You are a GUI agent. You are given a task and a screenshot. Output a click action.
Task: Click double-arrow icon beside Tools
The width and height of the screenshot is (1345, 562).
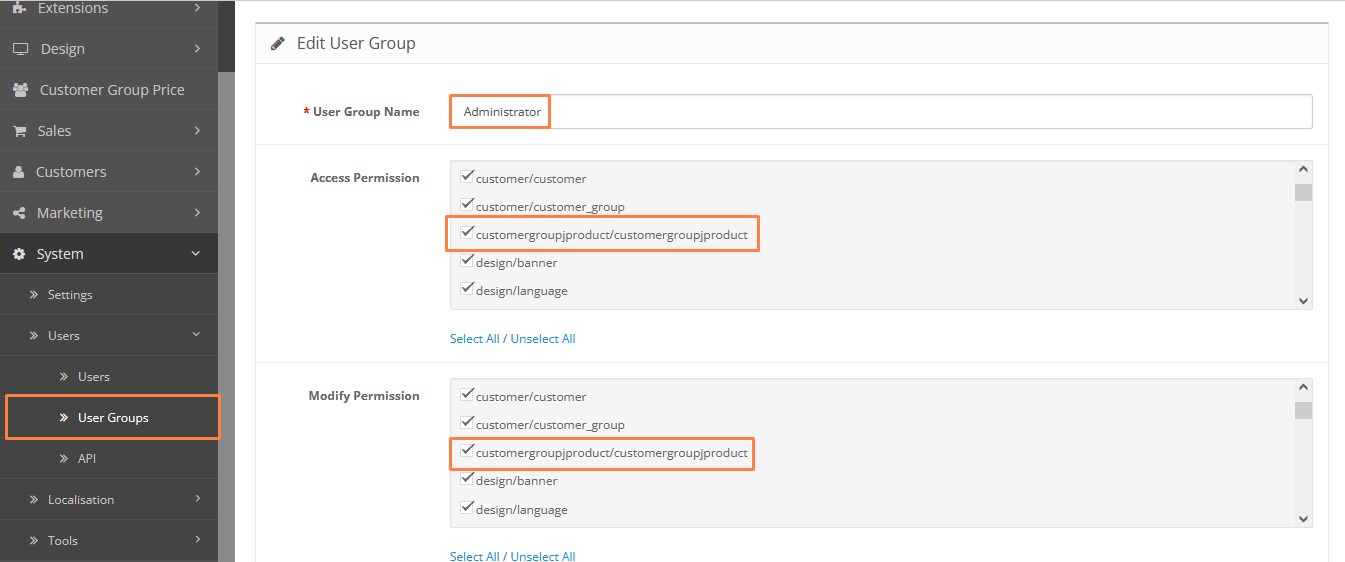pos(34,541)
